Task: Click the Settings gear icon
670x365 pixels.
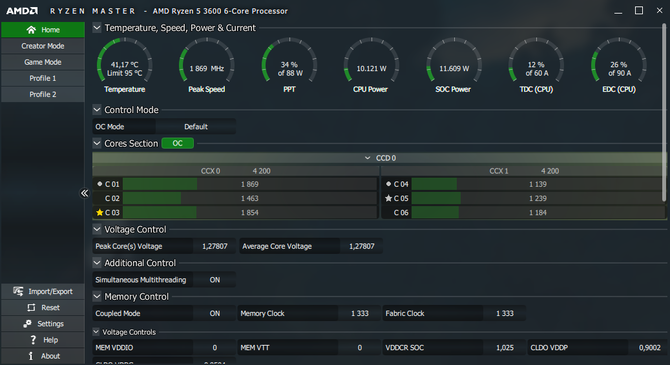Action: (x=27, y=324)
